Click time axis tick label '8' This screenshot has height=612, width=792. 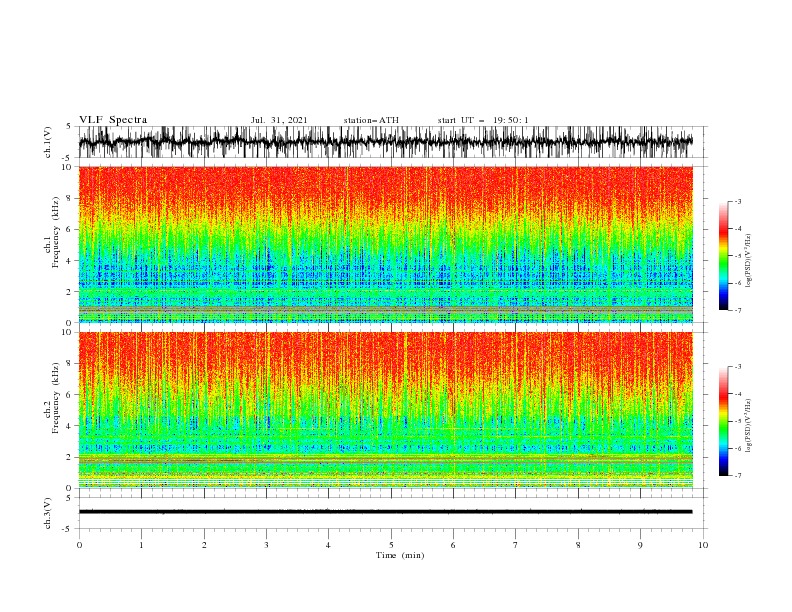point(578,545)
